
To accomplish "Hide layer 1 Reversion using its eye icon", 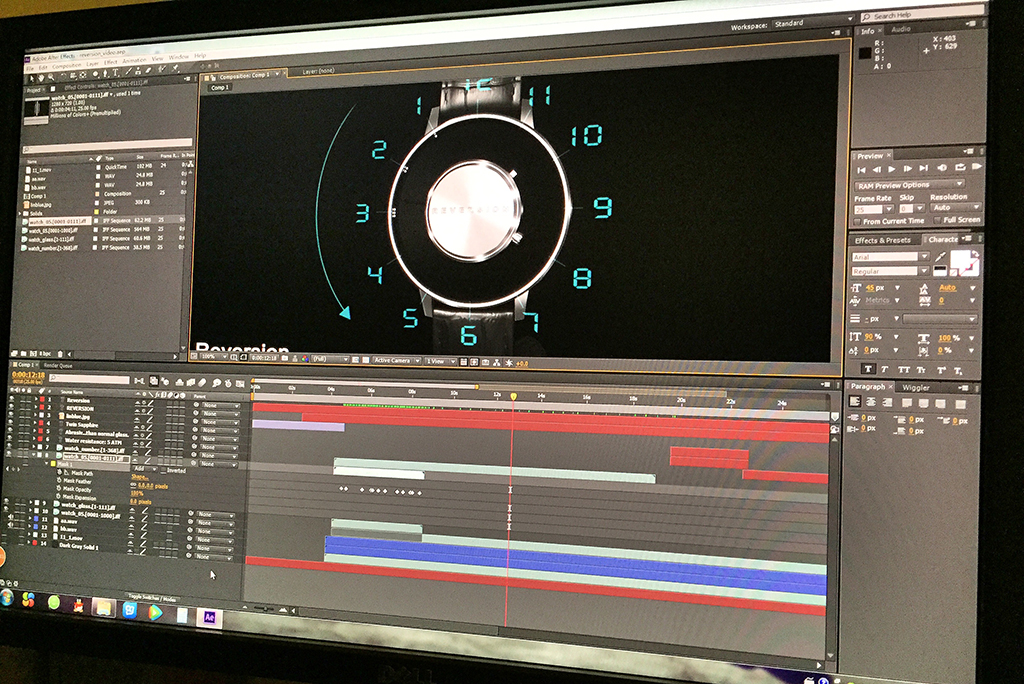I will (10, 399).
